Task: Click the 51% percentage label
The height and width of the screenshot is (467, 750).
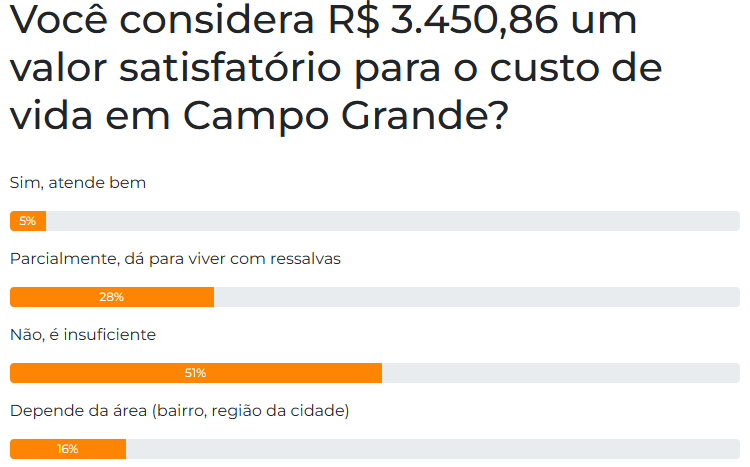Action: (x=195, y=373)
